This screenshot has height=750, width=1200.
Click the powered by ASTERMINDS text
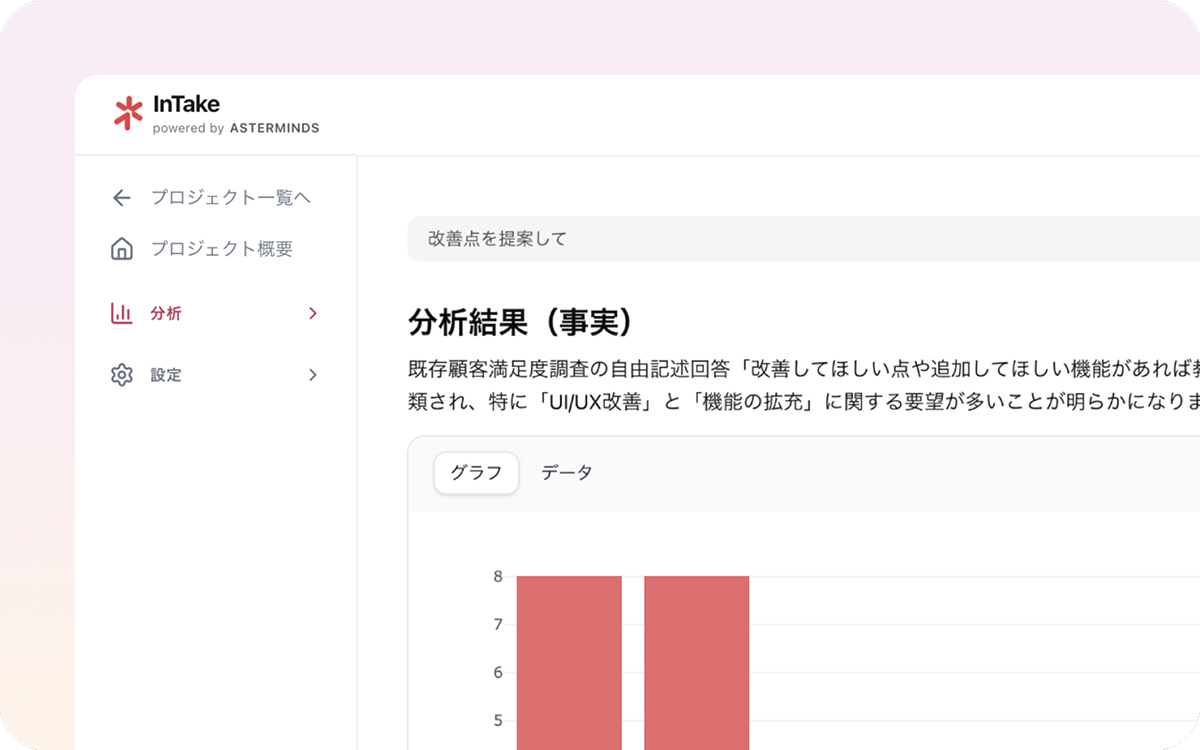coord(235,128)
